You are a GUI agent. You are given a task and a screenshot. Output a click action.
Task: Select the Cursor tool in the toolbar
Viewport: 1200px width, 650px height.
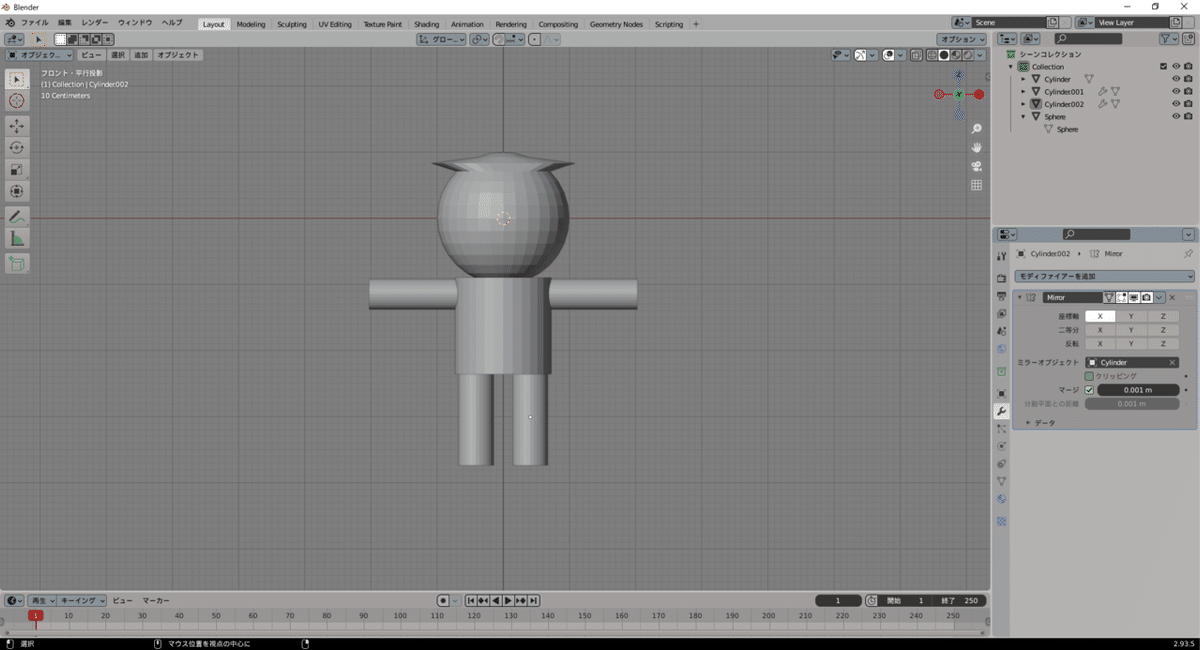coord(17,101)
